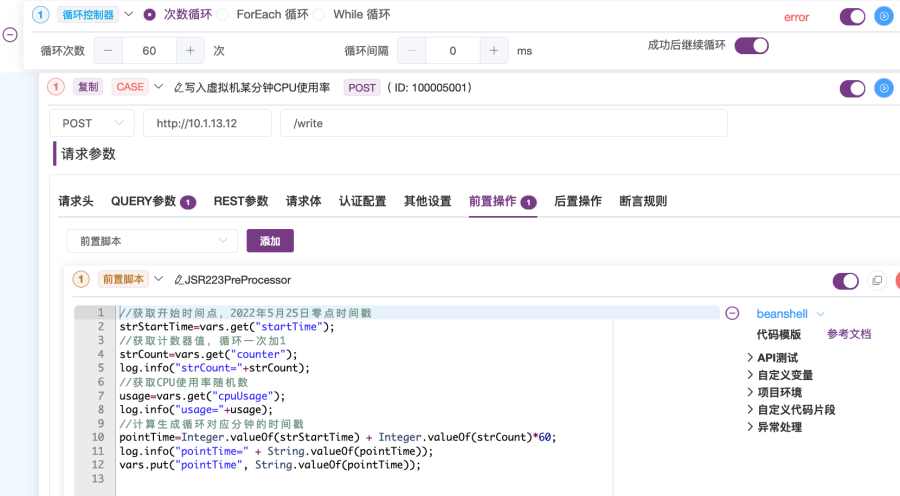Screen dimensions: 900x496
Task: Switch to the 请求体 tab
Action: coord(304,201)
